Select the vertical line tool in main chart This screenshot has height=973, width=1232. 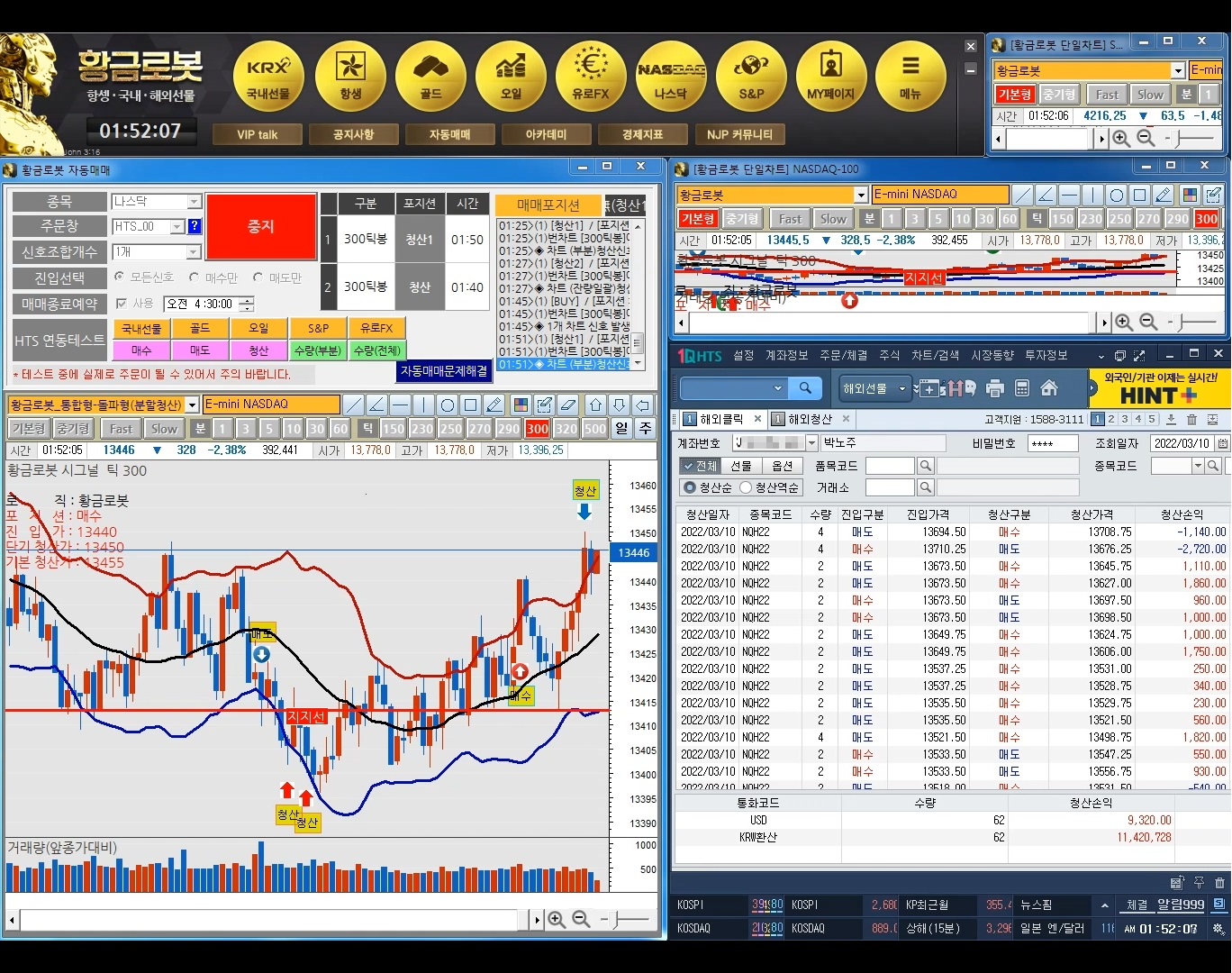pos(424,405)
